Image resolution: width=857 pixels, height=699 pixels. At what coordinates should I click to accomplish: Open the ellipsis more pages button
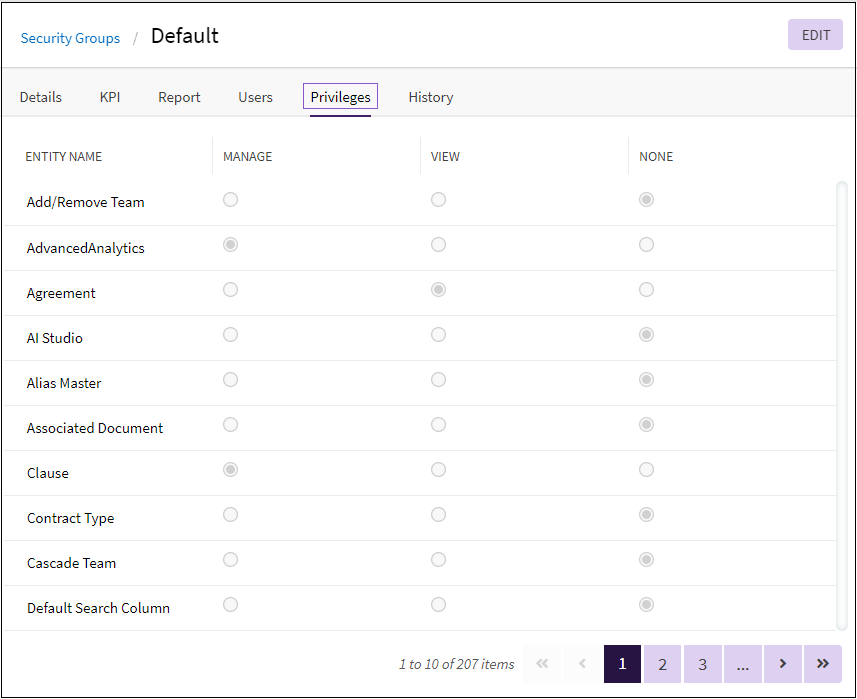tap(742, 664)
